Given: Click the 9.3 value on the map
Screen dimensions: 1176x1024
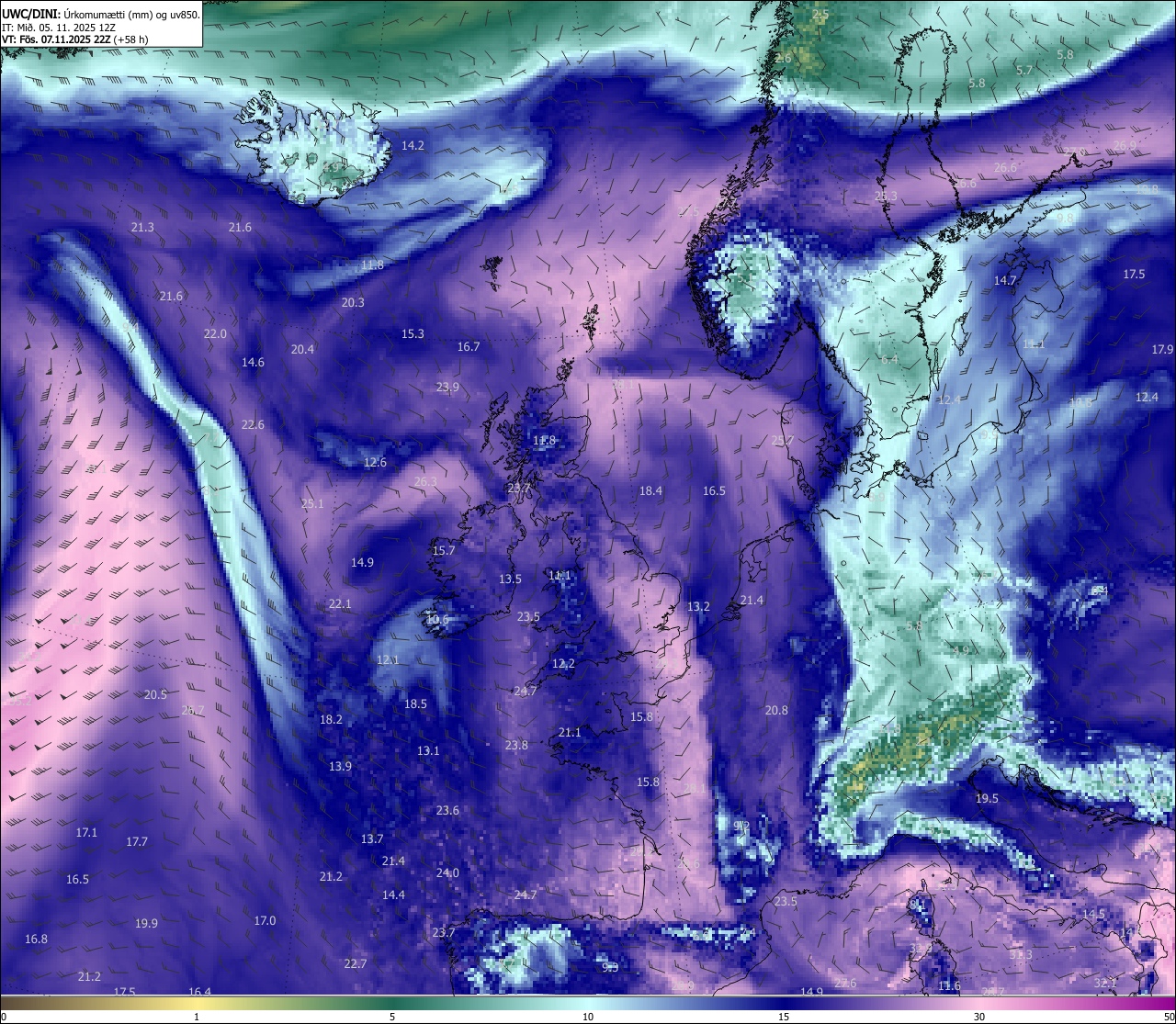Looking at the screenshot, I should click(610, 967).
